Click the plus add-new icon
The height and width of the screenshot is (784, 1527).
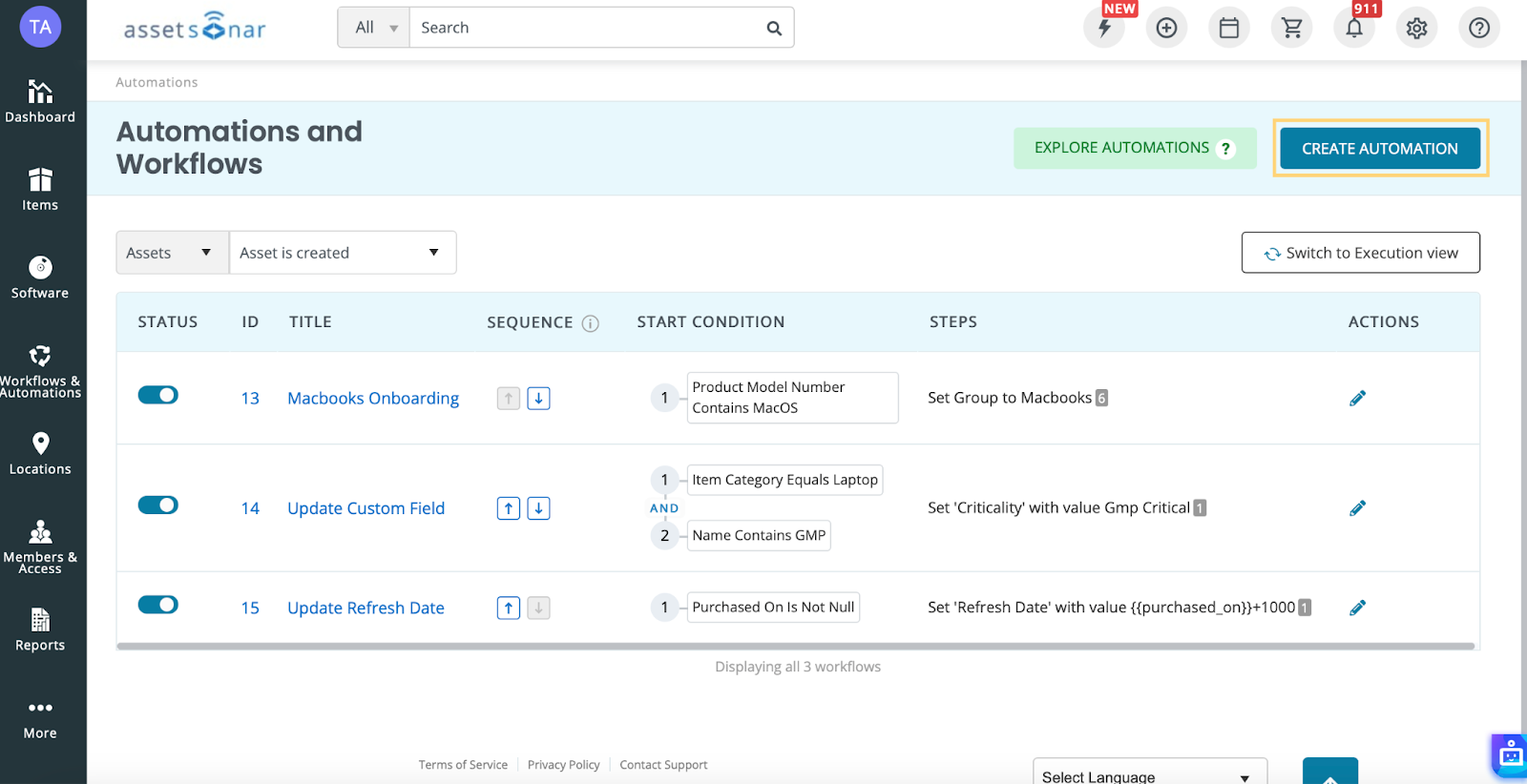coord(1166,28)
